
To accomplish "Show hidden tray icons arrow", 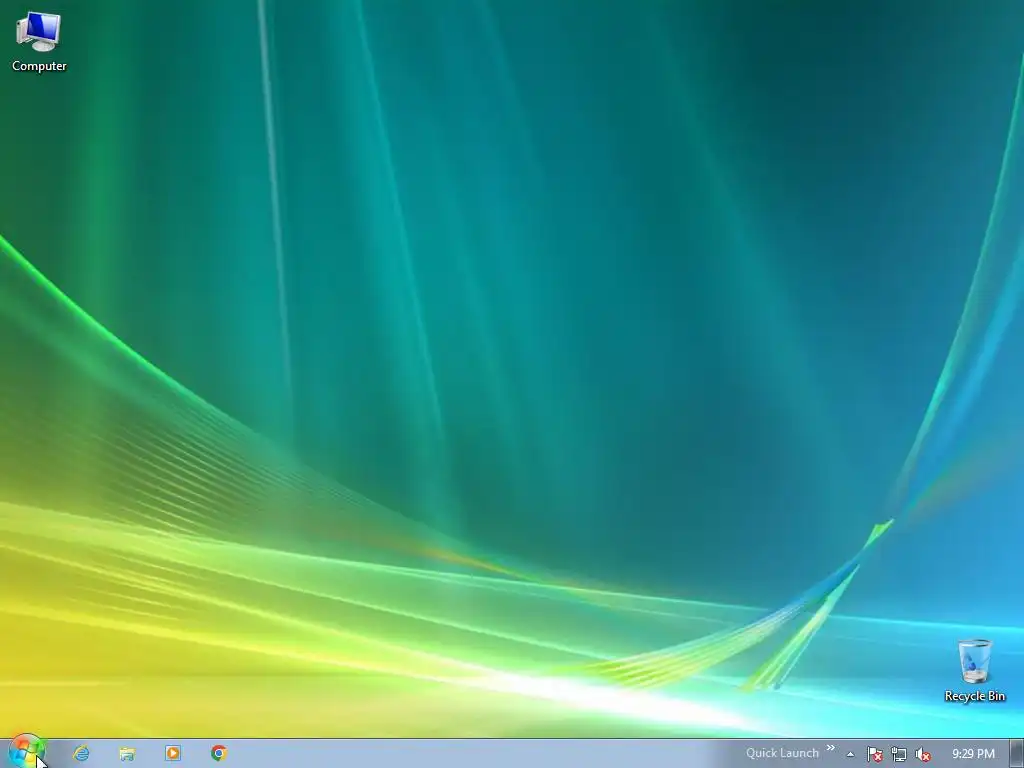I will point(850,754).
